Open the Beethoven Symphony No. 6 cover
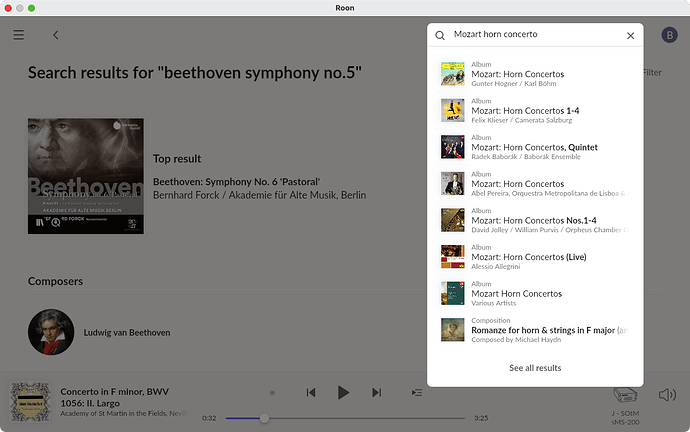This screenshot has height=432, width=690. (x=85, y=176)
